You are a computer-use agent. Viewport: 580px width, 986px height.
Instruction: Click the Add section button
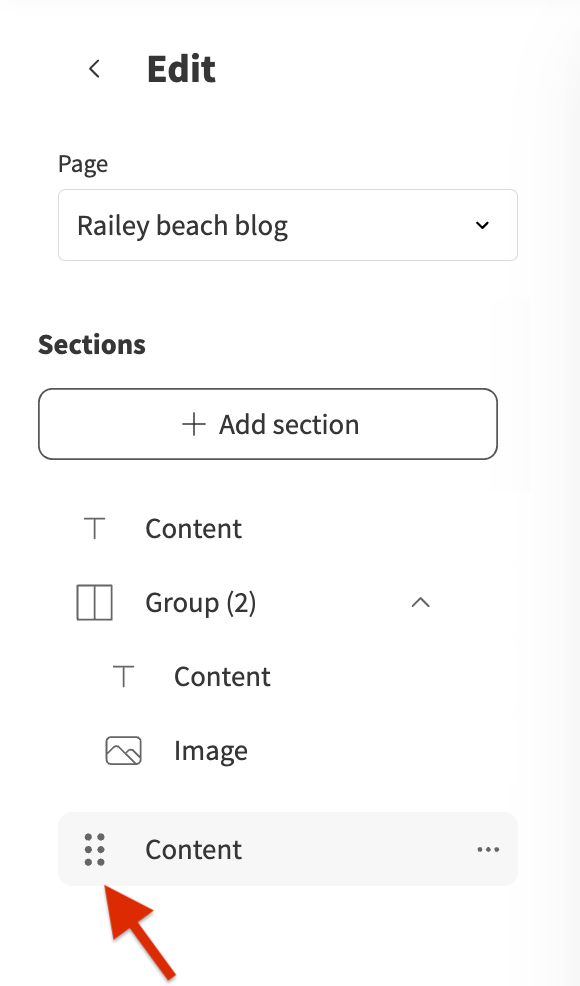pyautogui.click(x=268, y=424)
